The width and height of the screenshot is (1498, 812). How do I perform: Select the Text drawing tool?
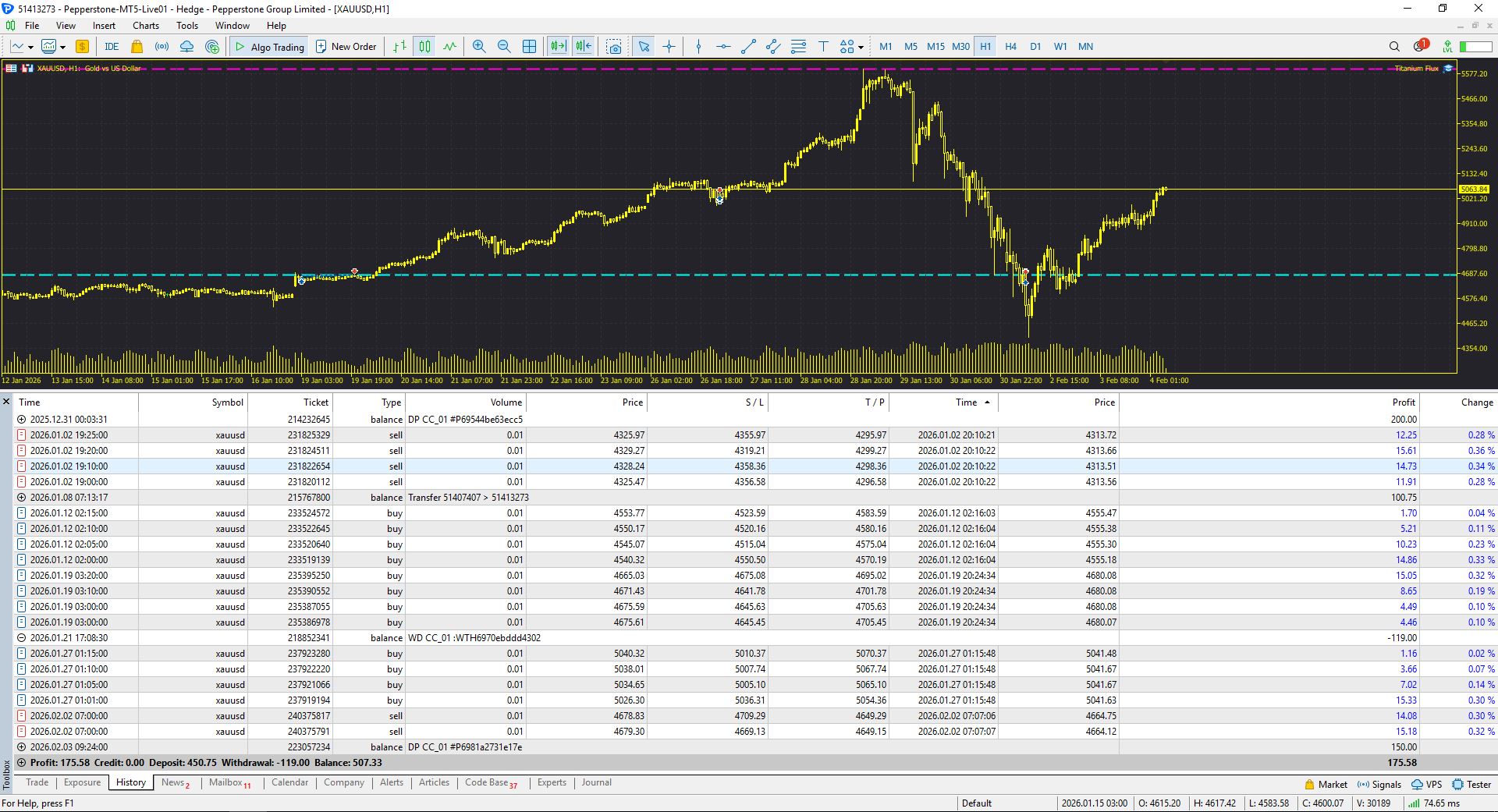822,47
